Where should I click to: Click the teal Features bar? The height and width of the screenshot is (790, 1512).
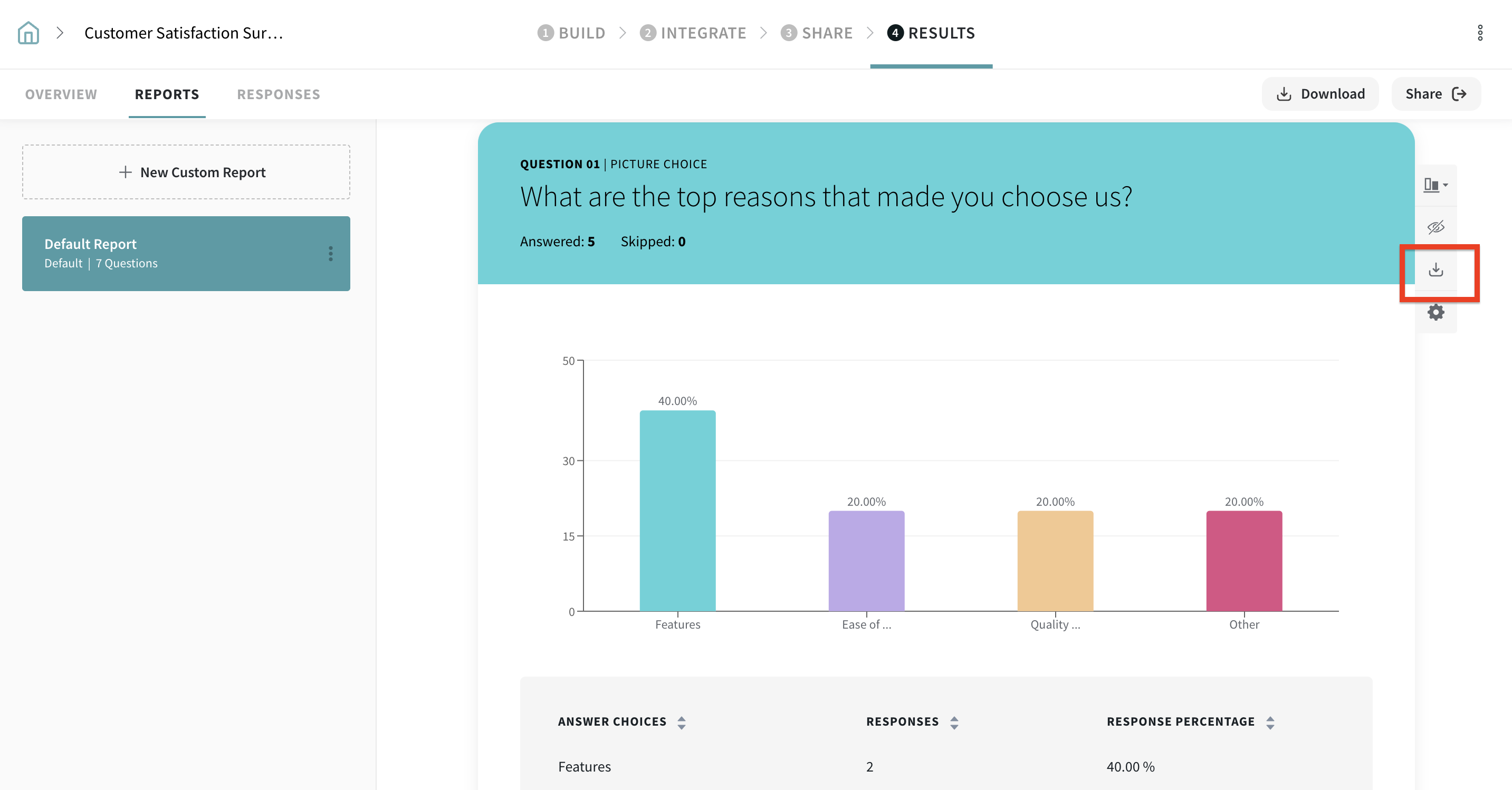click(677, 510)
